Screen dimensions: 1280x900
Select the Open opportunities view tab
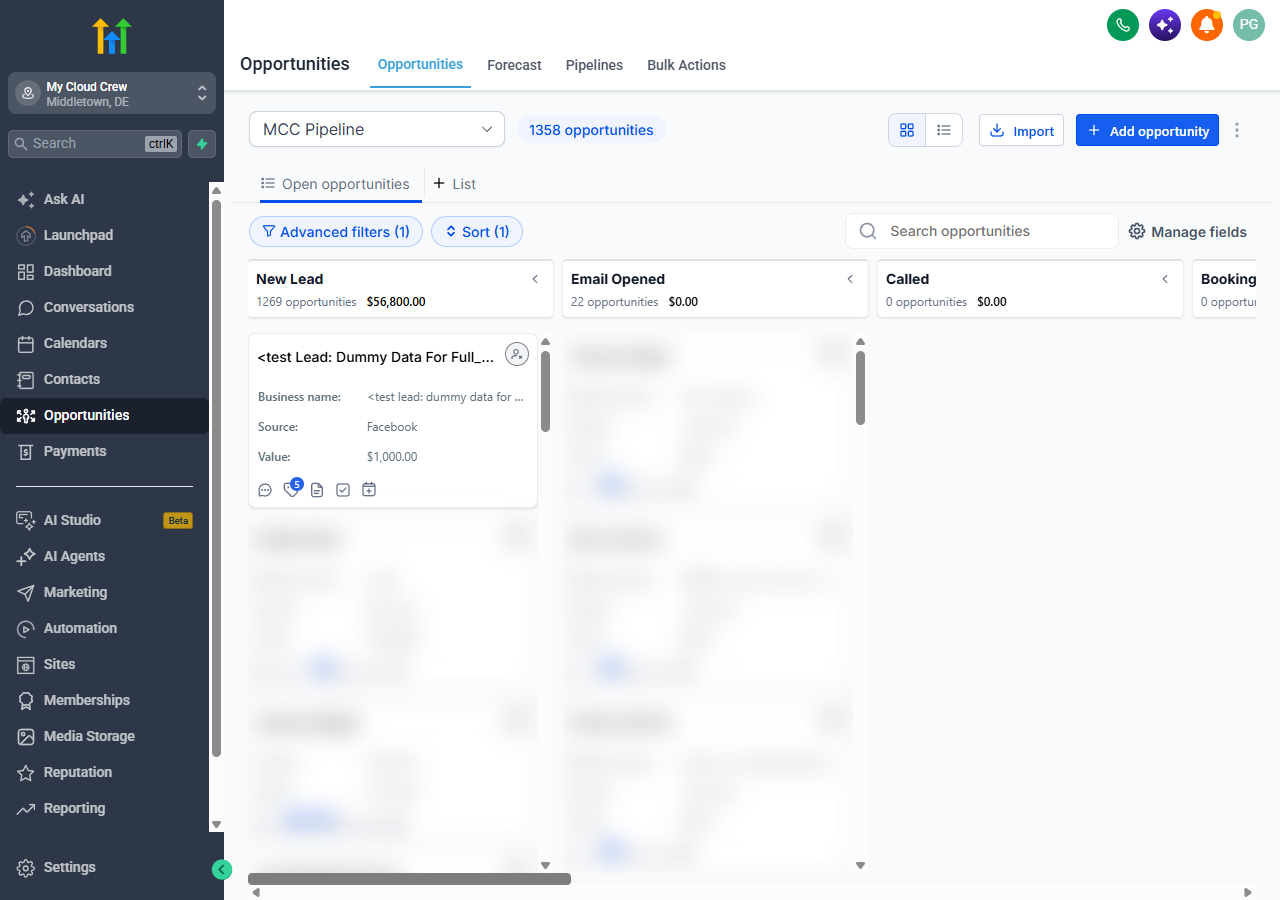[x=335, y=184]
